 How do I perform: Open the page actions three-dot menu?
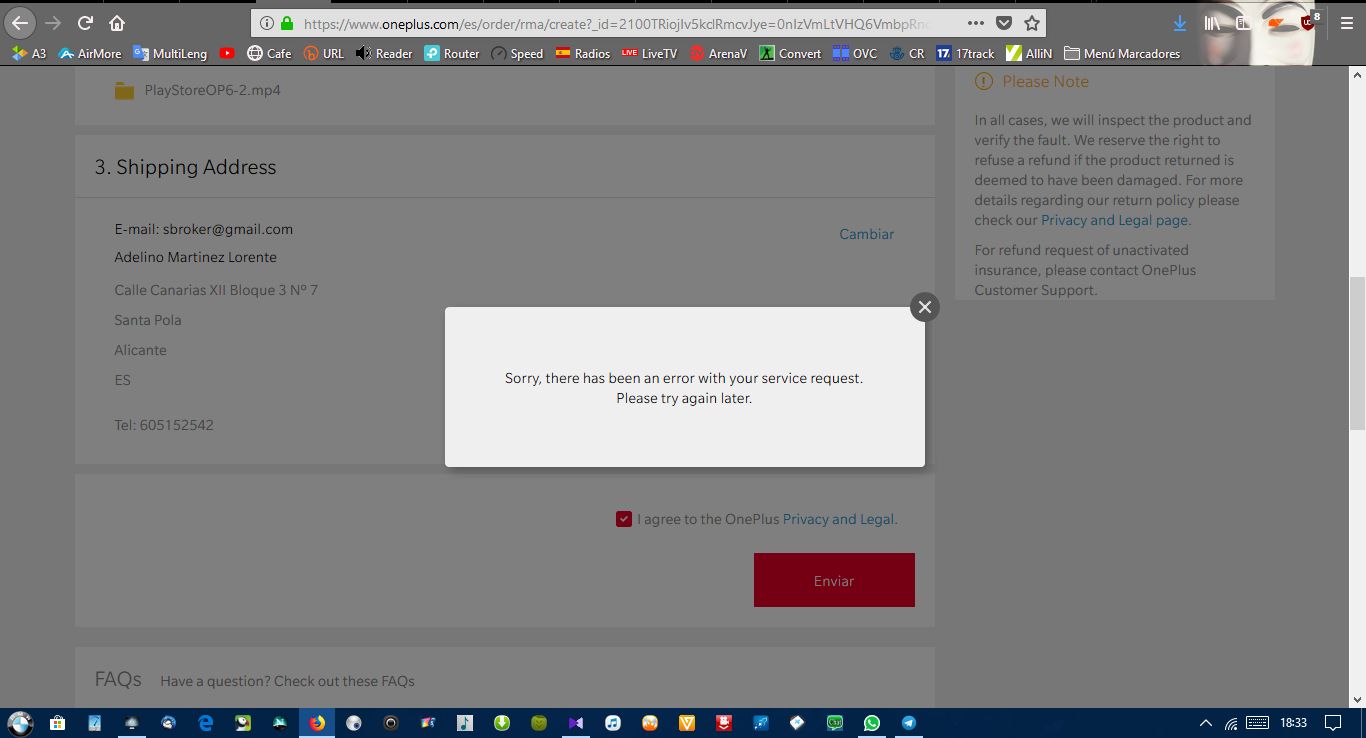[976, 23]
